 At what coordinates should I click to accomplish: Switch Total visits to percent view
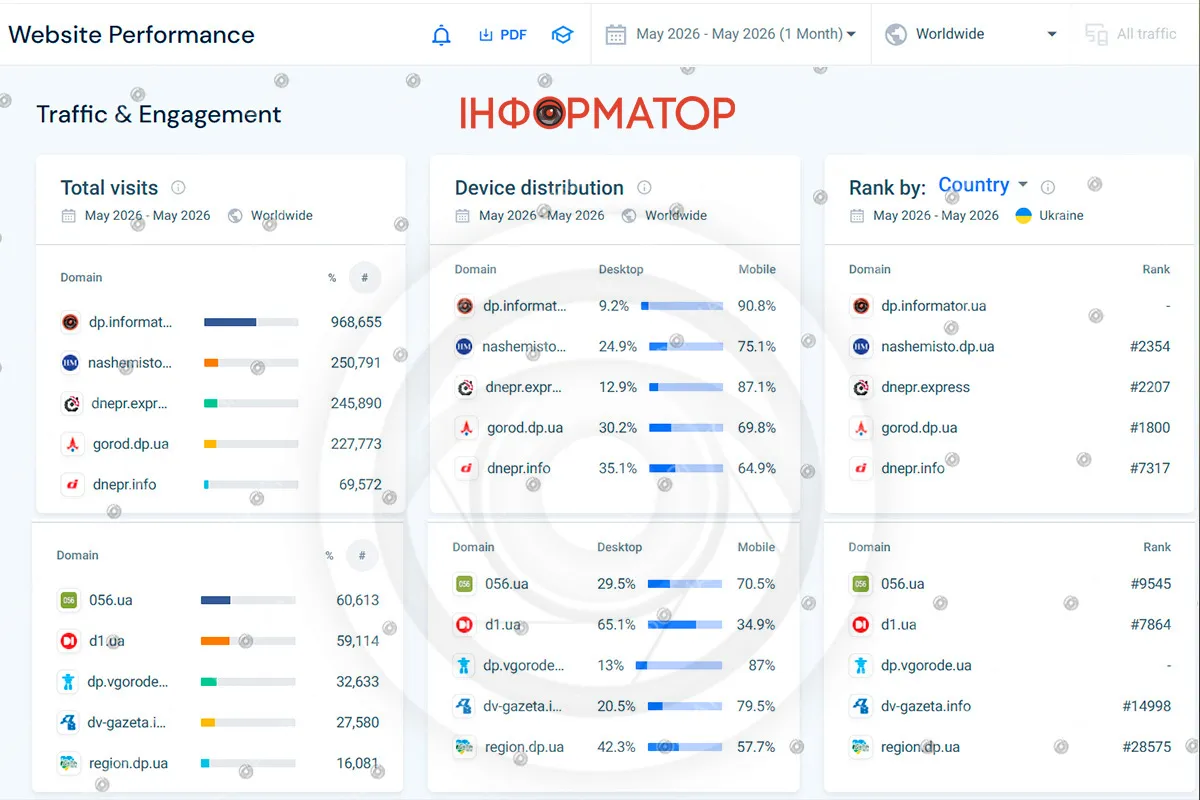pyautogui.click(x=332, y=278)
